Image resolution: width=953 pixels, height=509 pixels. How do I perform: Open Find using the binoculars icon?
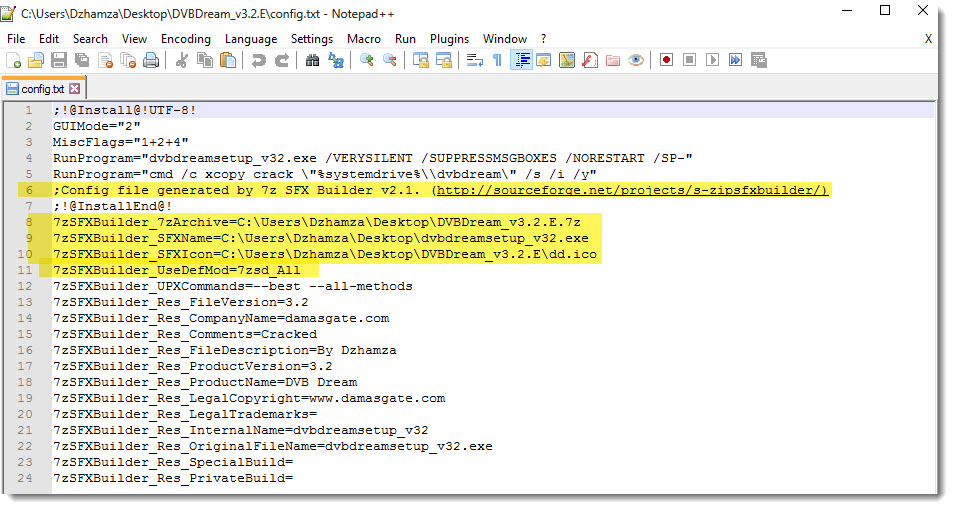pyautogui.click(x=312, y=60)
